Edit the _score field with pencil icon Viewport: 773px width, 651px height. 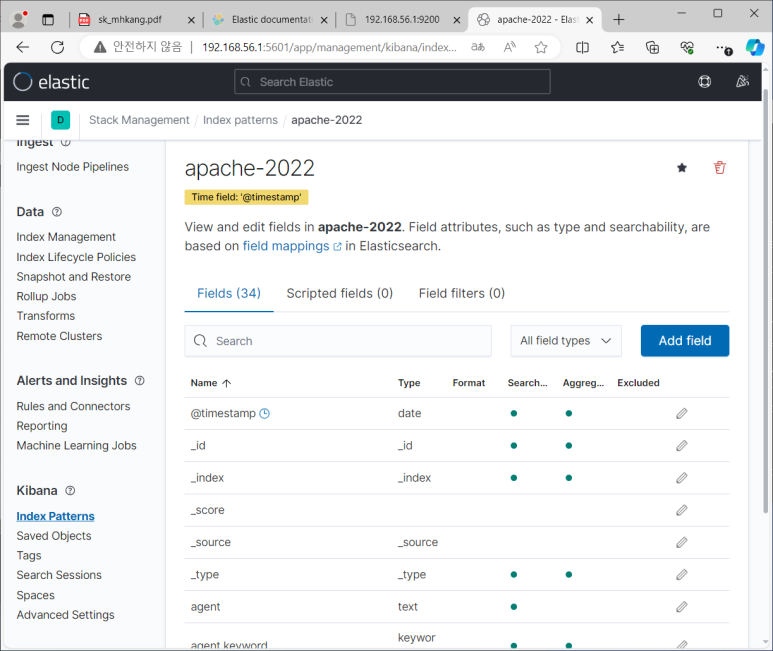point(681,510)
